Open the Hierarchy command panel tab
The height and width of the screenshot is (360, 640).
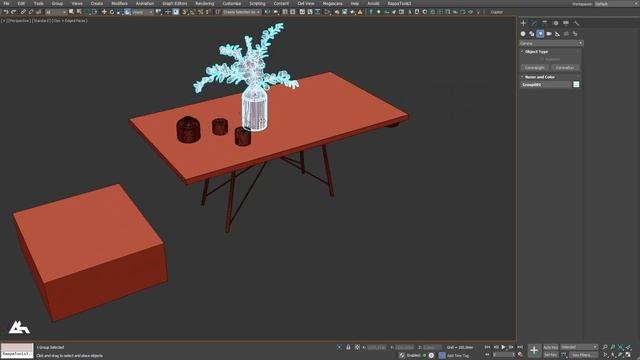coord(544,23)
